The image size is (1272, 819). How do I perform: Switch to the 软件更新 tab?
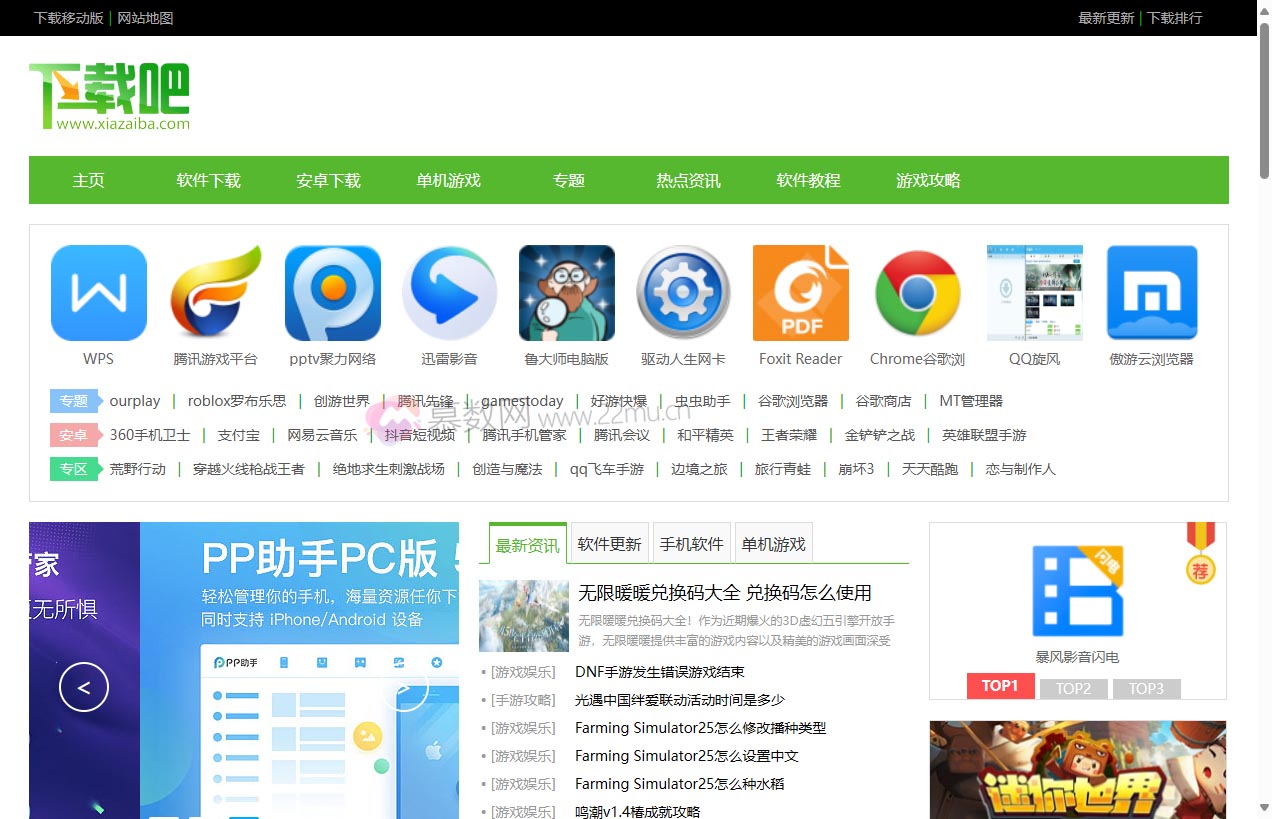click(609, 543)
